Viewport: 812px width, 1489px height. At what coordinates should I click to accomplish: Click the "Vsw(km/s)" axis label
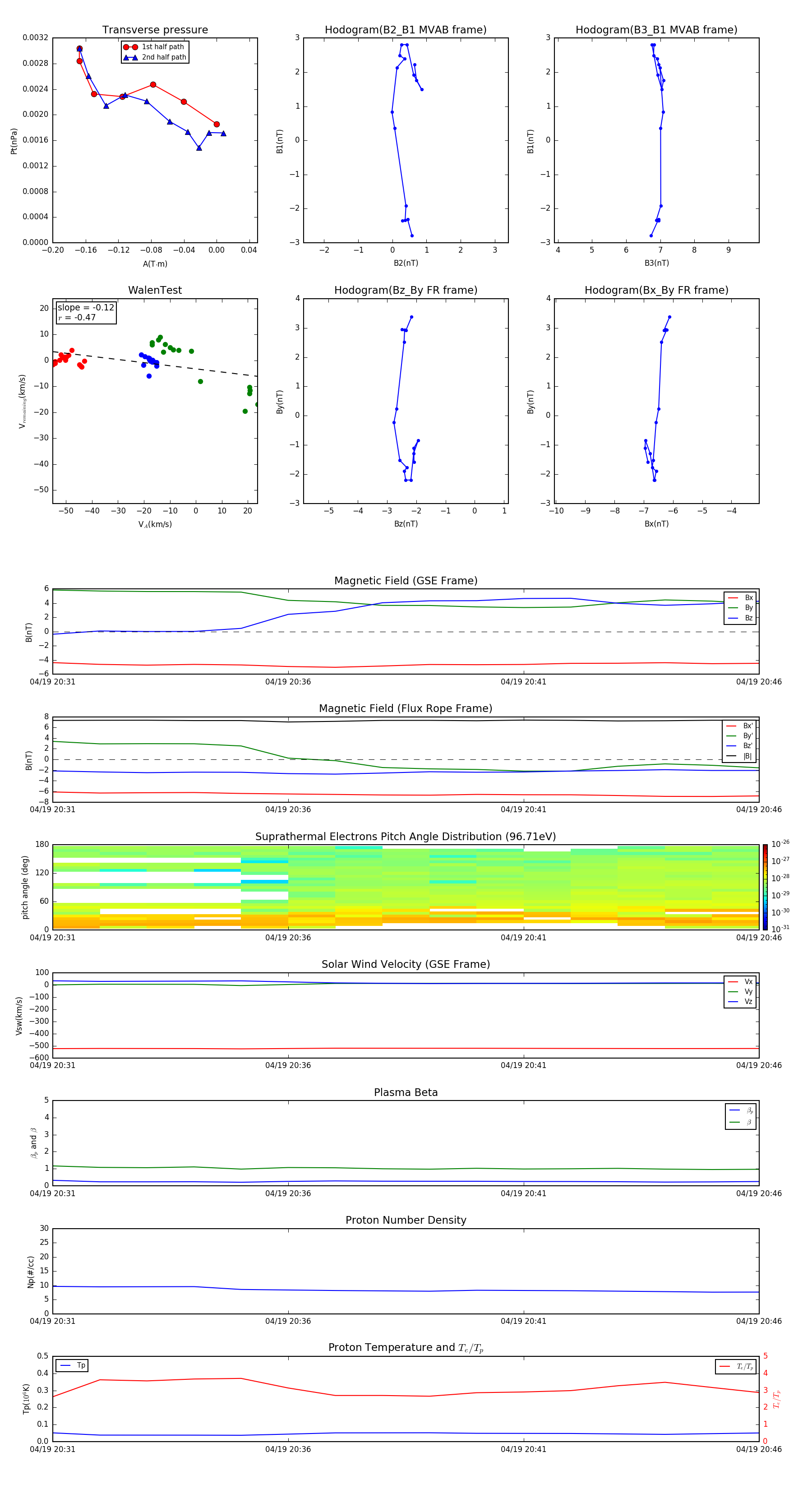[x=19, y=1016]
